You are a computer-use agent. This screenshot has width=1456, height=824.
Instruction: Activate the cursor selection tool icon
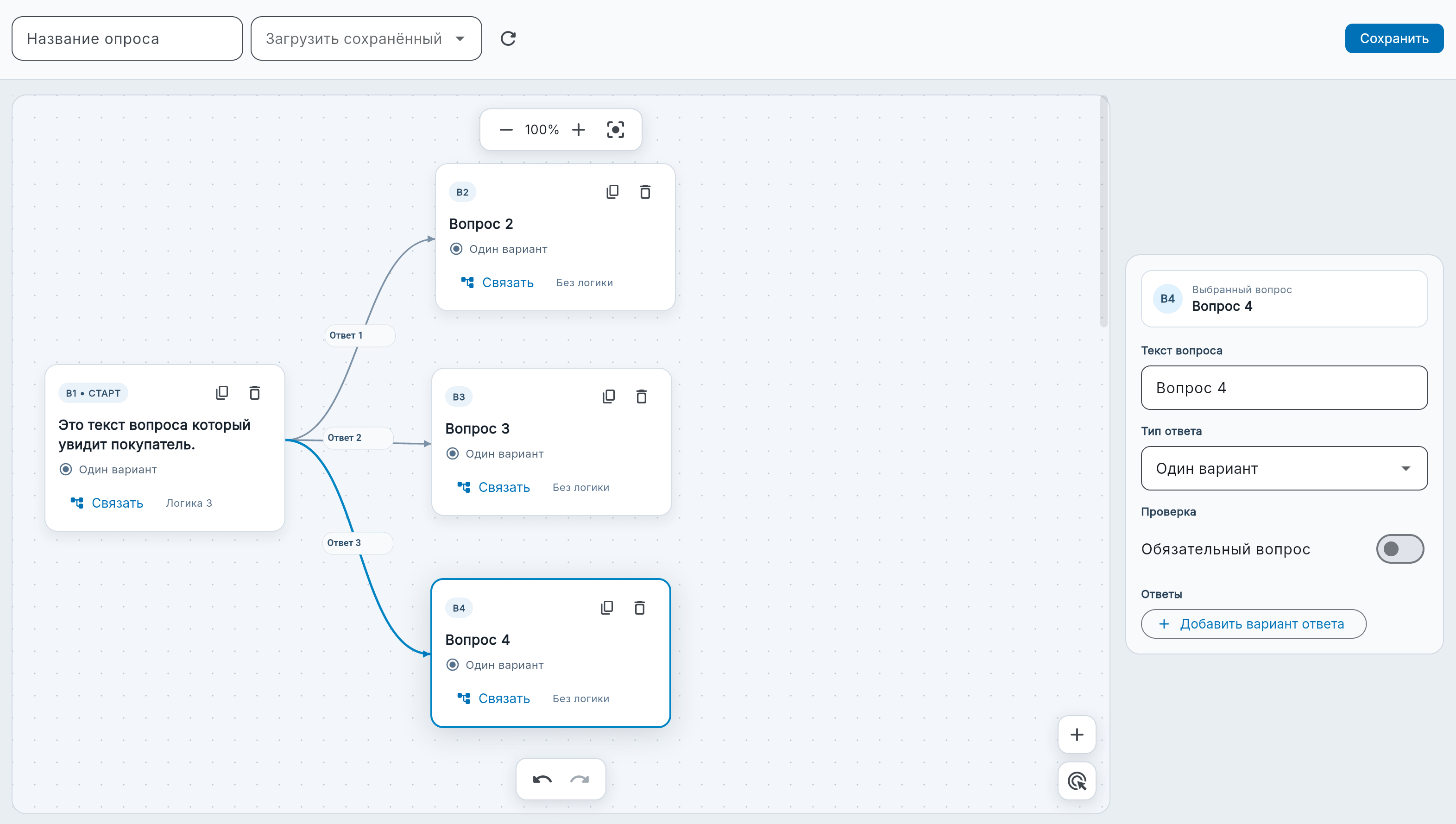(x=1077, y=781)
